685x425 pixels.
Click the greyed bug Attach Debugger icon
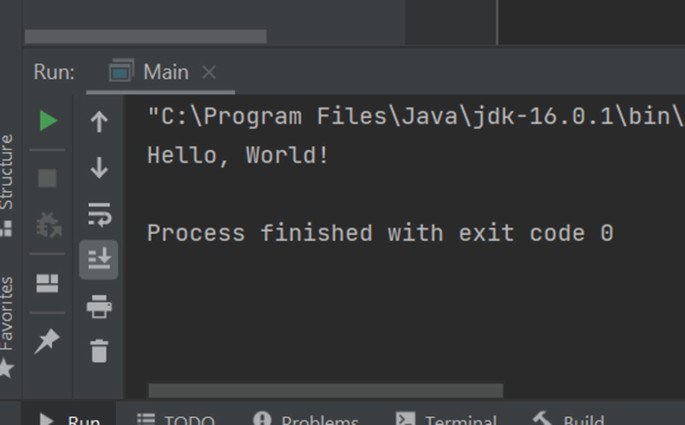48,225
